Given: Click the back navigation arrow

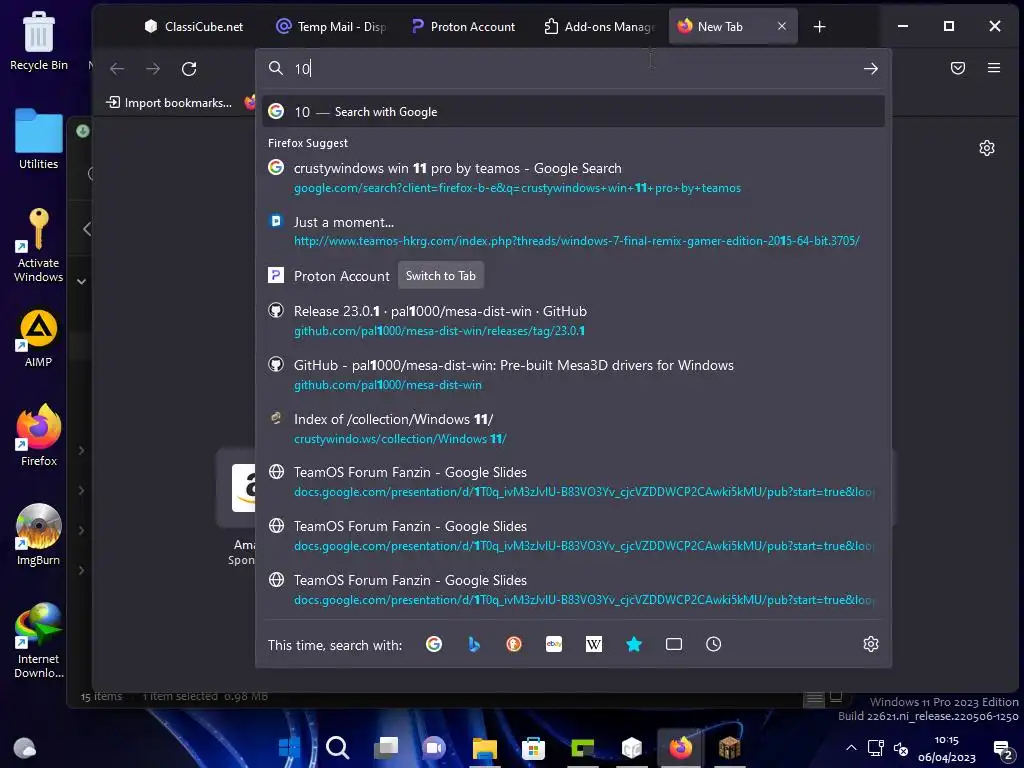Looking at the screenshot, I should (117, 69).
